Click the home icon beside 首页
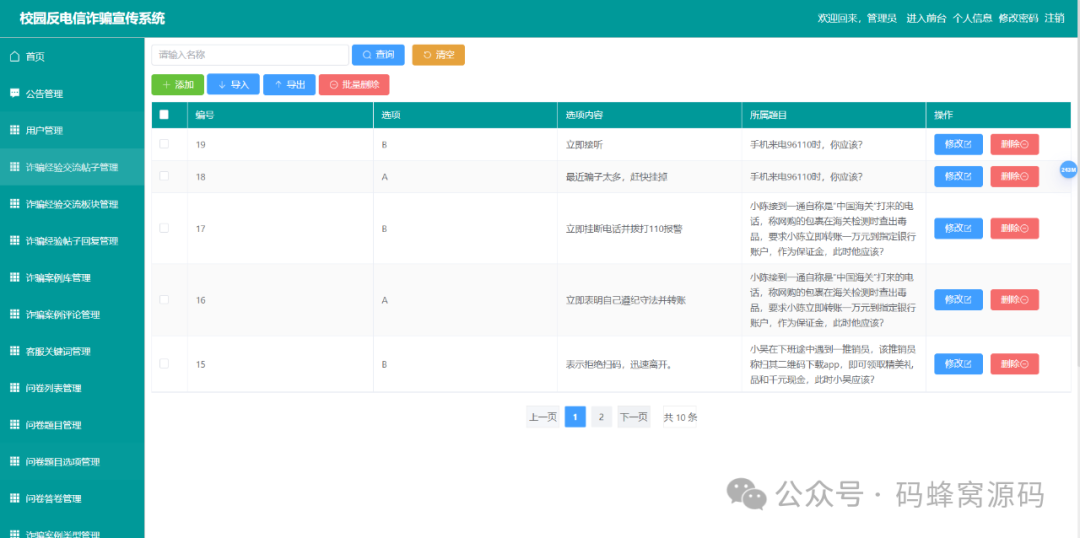 pyautogui.click(x=14, y=56)
